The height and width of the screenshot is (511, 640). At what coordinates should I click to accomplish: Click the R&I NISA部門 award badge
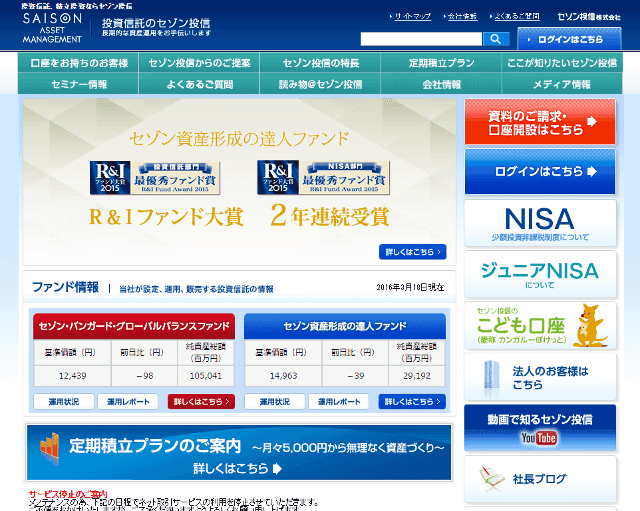[x=323, y=178]
